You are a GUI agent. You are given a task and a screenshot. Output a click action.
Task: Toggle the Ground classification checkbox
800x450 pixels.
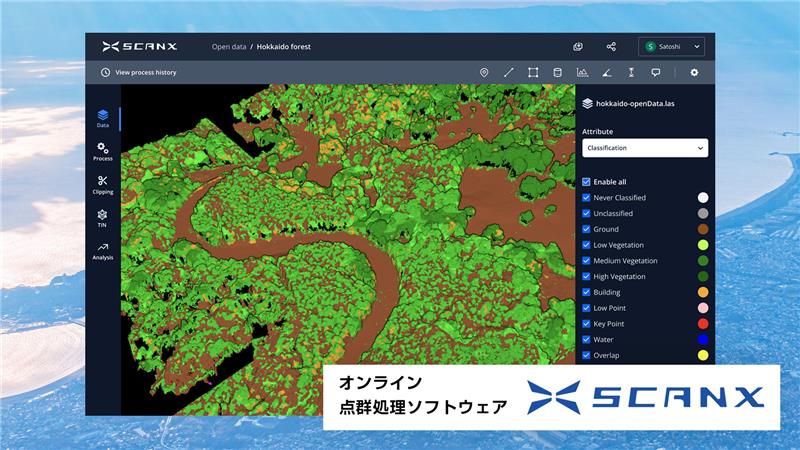587,229
